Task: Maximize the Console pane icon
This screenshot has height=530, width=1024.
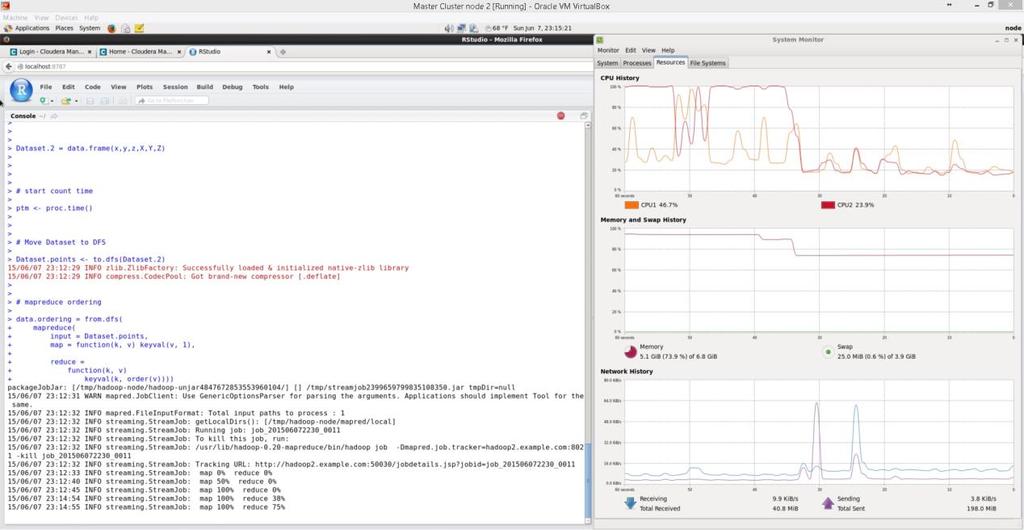Action: tap(584, 116)
